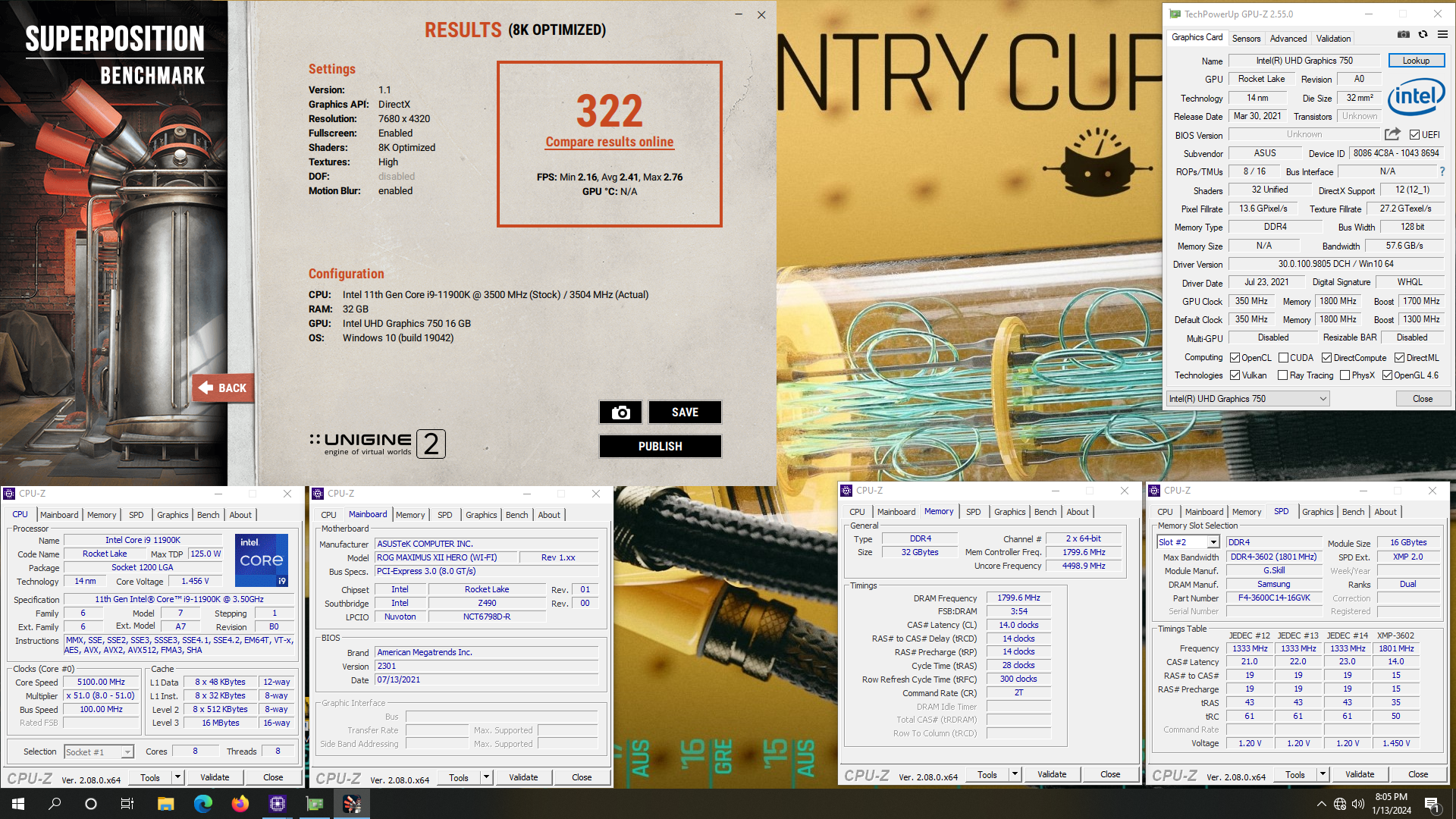This screenshot has width=1456, height=819.
Task: Click Validate in the CPU-Z Memory window
Action: 1052,774
